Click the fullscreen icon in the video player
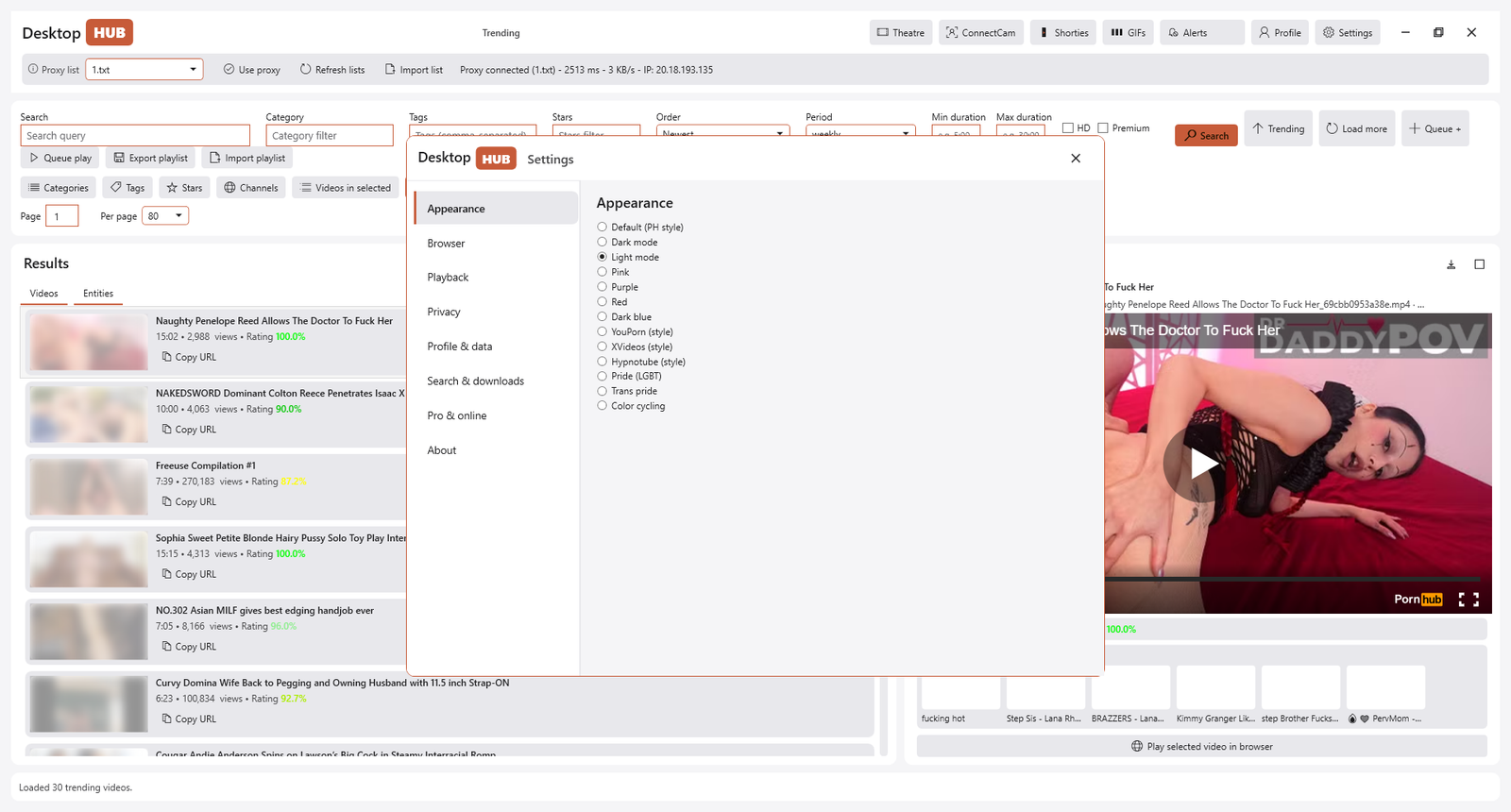The width and height of the screenshot is (1511, 812). pyautogui.click(x=1469, y=600)
